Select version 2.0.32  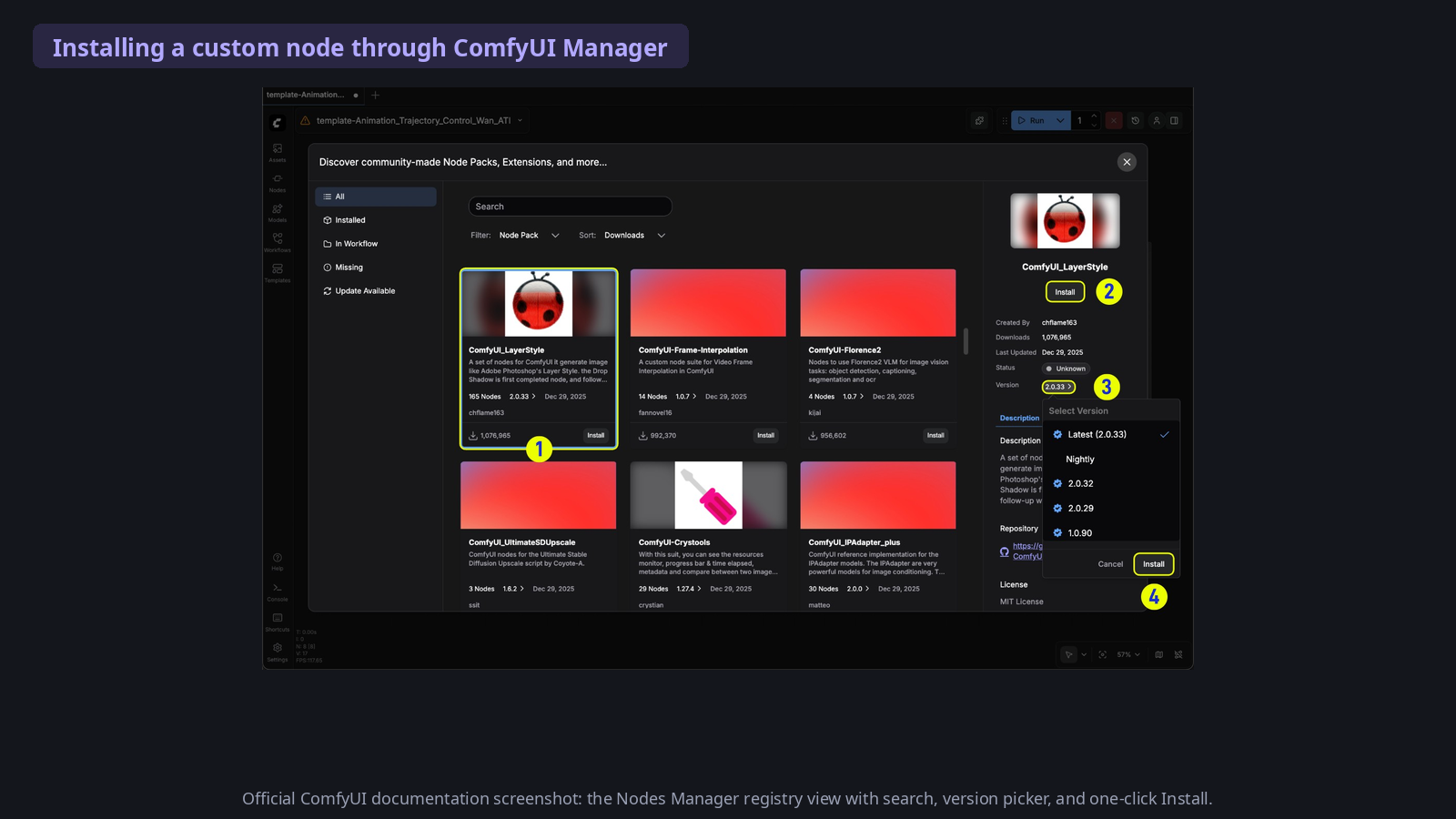pyautogui.click(x=1111, y=484)
